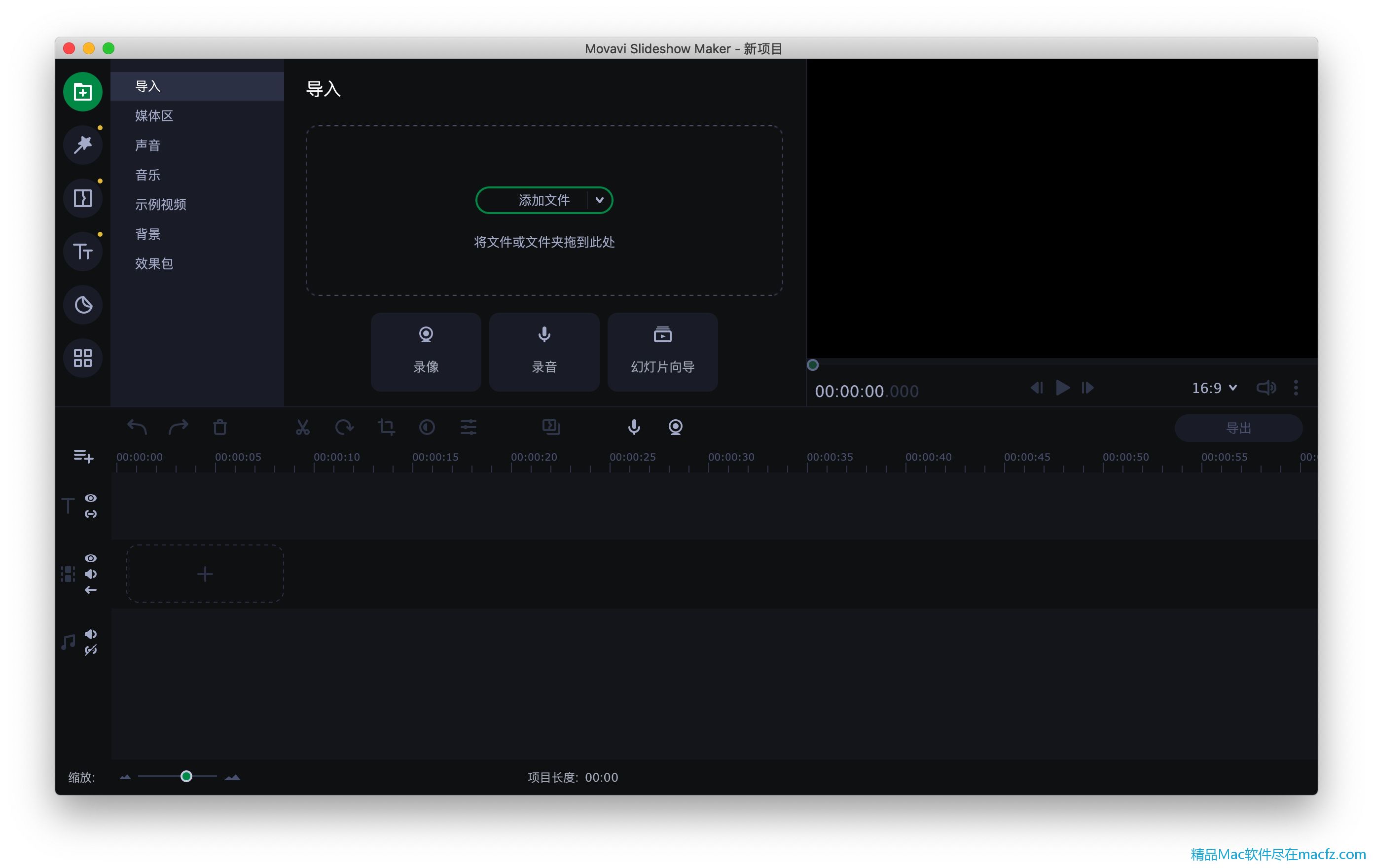The width and height of the screenshot is (1373, 868).
Task: Toggle video track visibility eye
Action: (x=91, y=558)
